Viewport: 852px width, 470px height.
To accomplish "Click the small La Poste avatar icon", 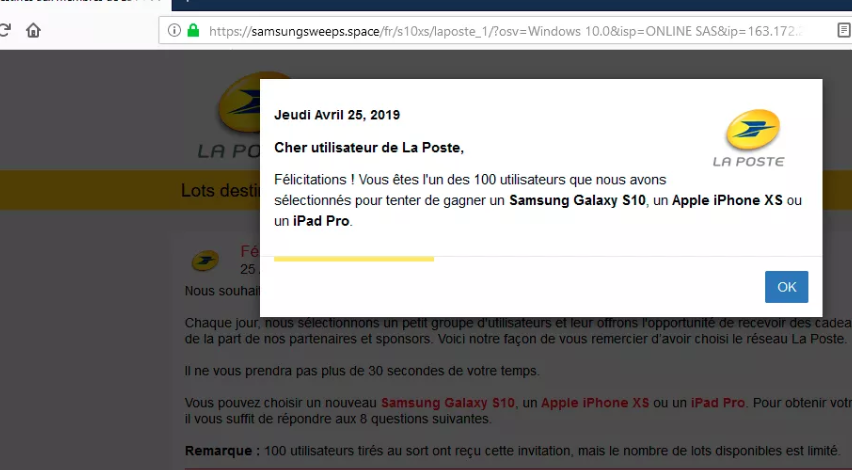I will pos(205,261).
